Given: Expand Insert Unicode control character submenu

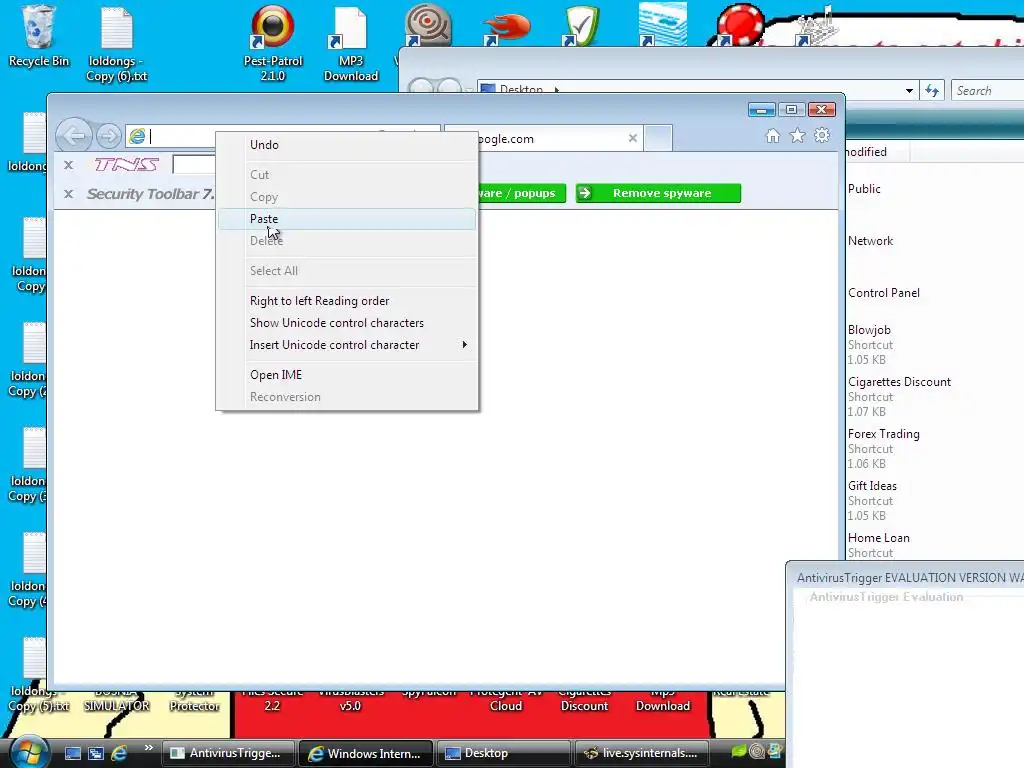Looking at the screenshot, I should (347, 345).
